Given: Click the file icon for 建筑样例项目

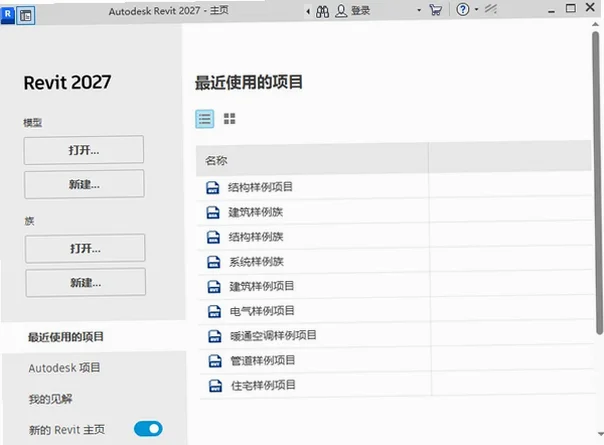Looking at the screenshot, I should coord(214,287).
